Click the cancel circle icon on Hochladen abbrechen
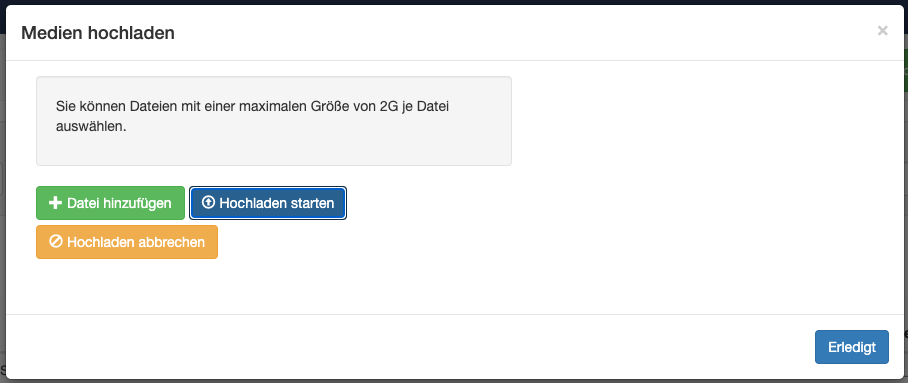The width and height of the screenshot is (908, 383). click(56, 242)
